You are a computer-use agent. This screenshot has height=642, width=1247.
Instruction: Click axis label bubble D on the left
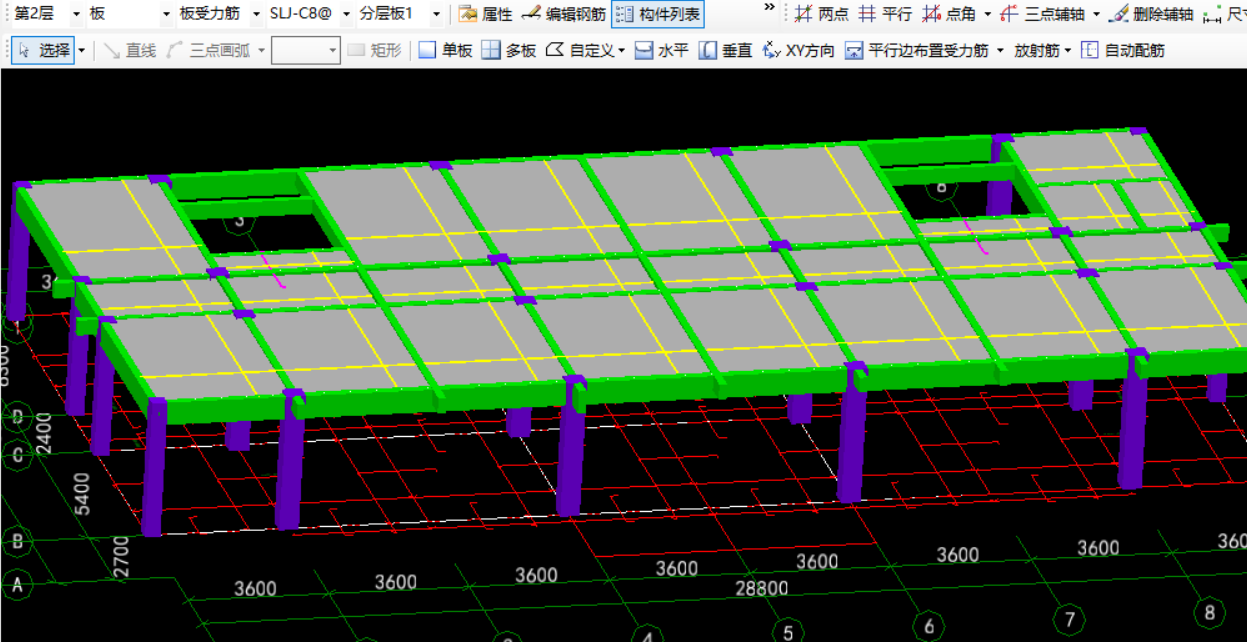(x=16, y=416)
